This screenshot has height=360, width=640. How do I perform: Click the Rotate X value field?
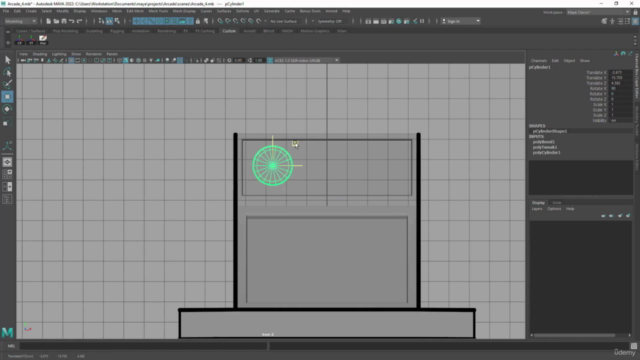coord(620,89)
